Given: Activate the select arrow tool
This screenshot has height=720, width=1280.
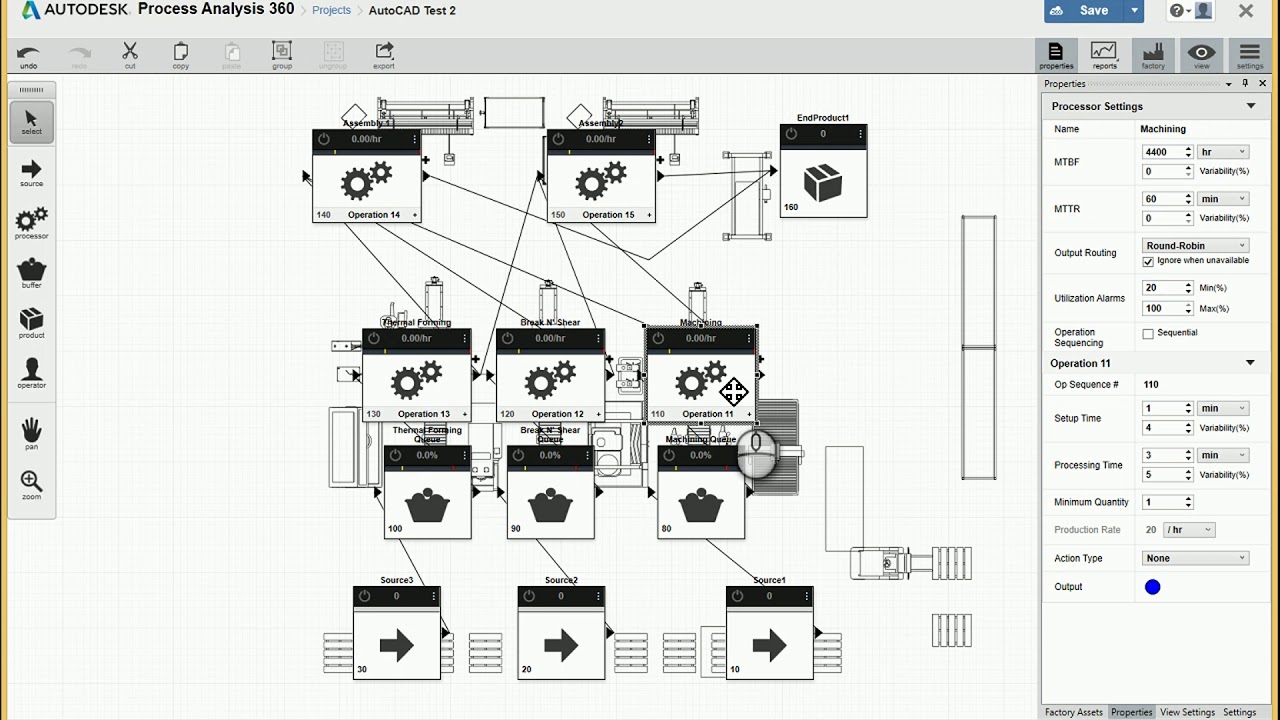Looking at the screenshot, I should tap(31, 122).
